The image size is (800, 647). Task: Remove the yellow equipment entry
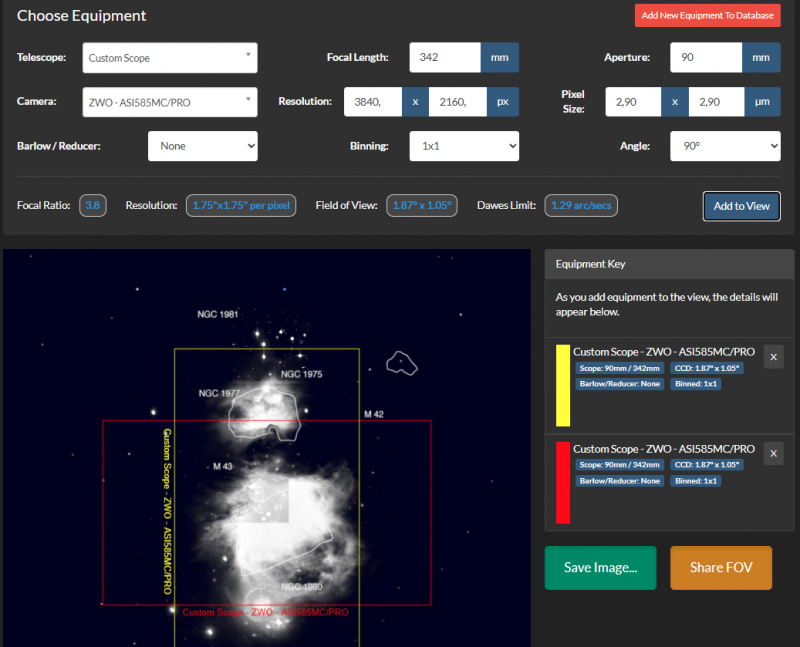tap(773, 357)
